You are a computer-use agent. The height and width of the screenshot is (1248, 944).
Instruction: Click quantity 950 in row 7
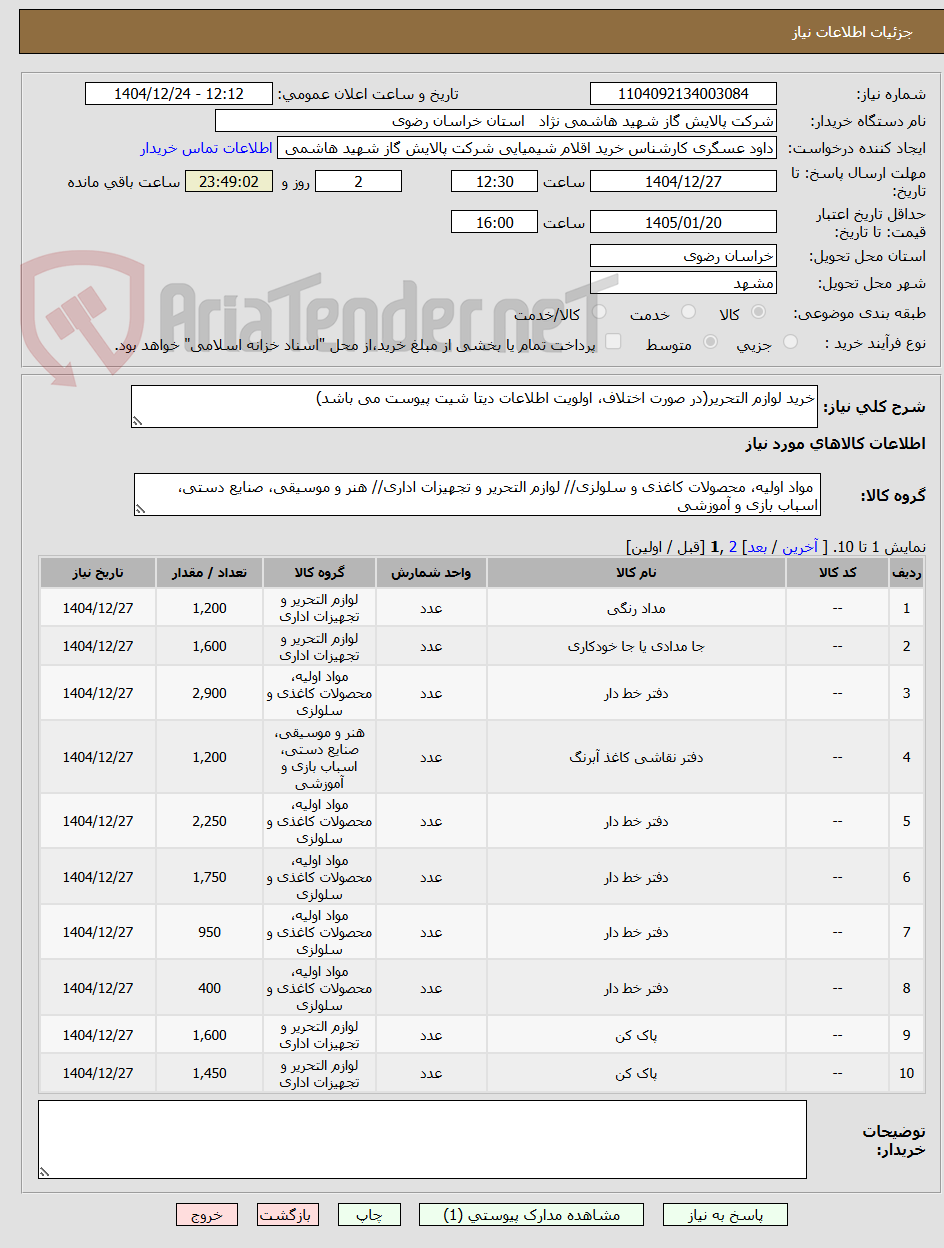click(210, 932)
